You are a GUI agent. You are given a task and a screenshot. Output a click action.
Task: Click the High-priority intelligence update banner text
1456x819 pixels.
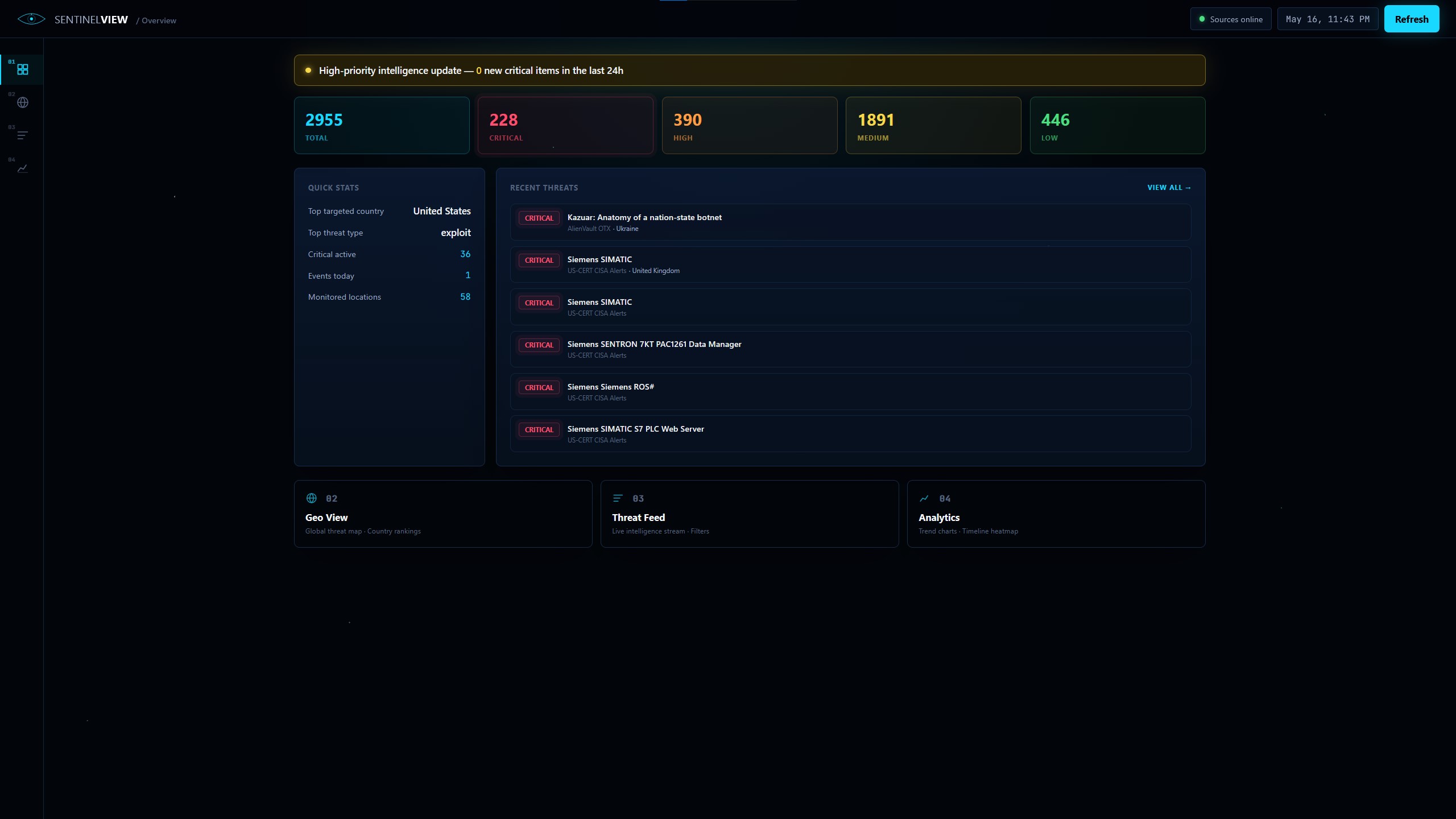coord(471,71)
